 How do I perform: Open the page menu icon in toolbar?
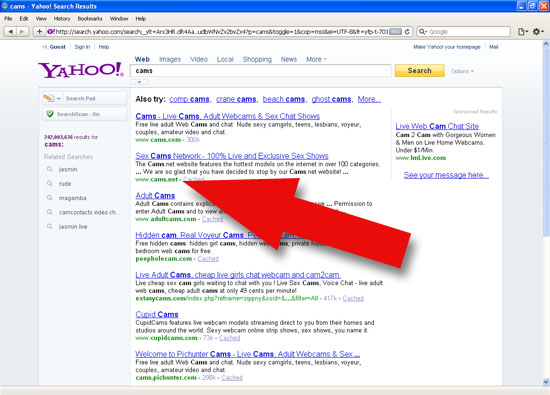point(523,32)
